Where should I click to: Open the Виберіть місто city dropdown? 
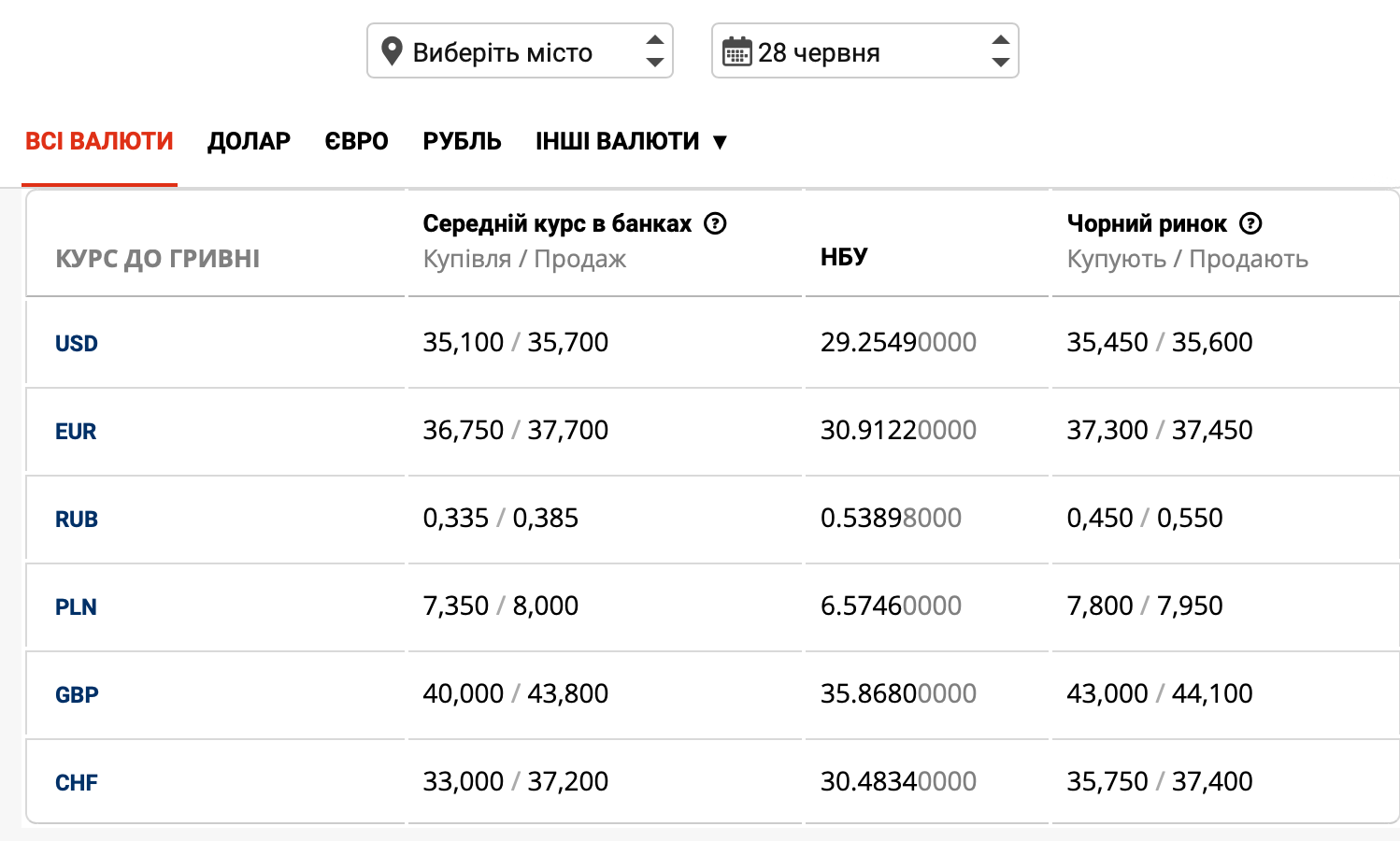pyautogui.click(x=519, y=51)
